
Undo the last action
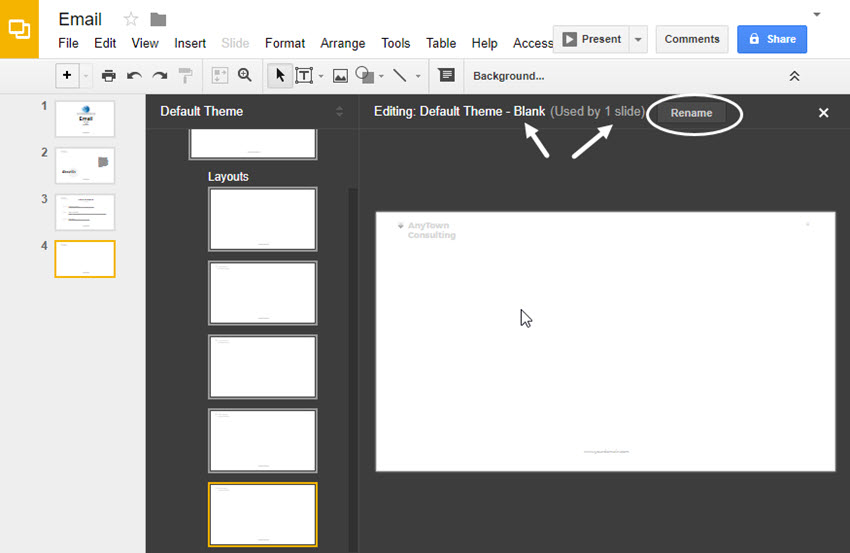[x=134, y=75]
